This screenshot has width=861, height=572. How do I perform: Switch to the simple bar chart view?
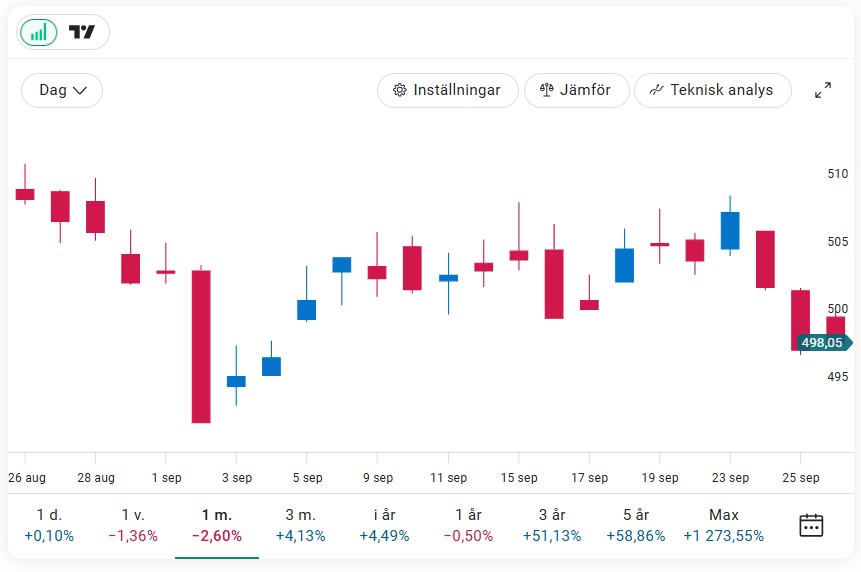click(38, 32)
